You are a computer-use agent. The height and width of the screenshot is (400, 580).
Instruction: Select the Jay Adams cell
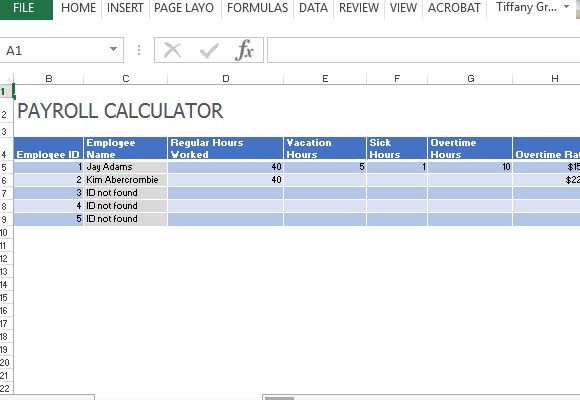pyautogui.click(x=126, y=167)
